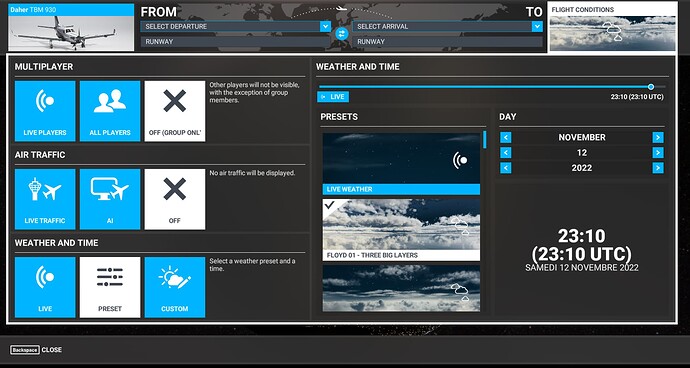The height and width of the screenshot is (368, 690).
Task: Click the 23:10 (23:10 UTC) slider time label
Action: coord(637,97)
